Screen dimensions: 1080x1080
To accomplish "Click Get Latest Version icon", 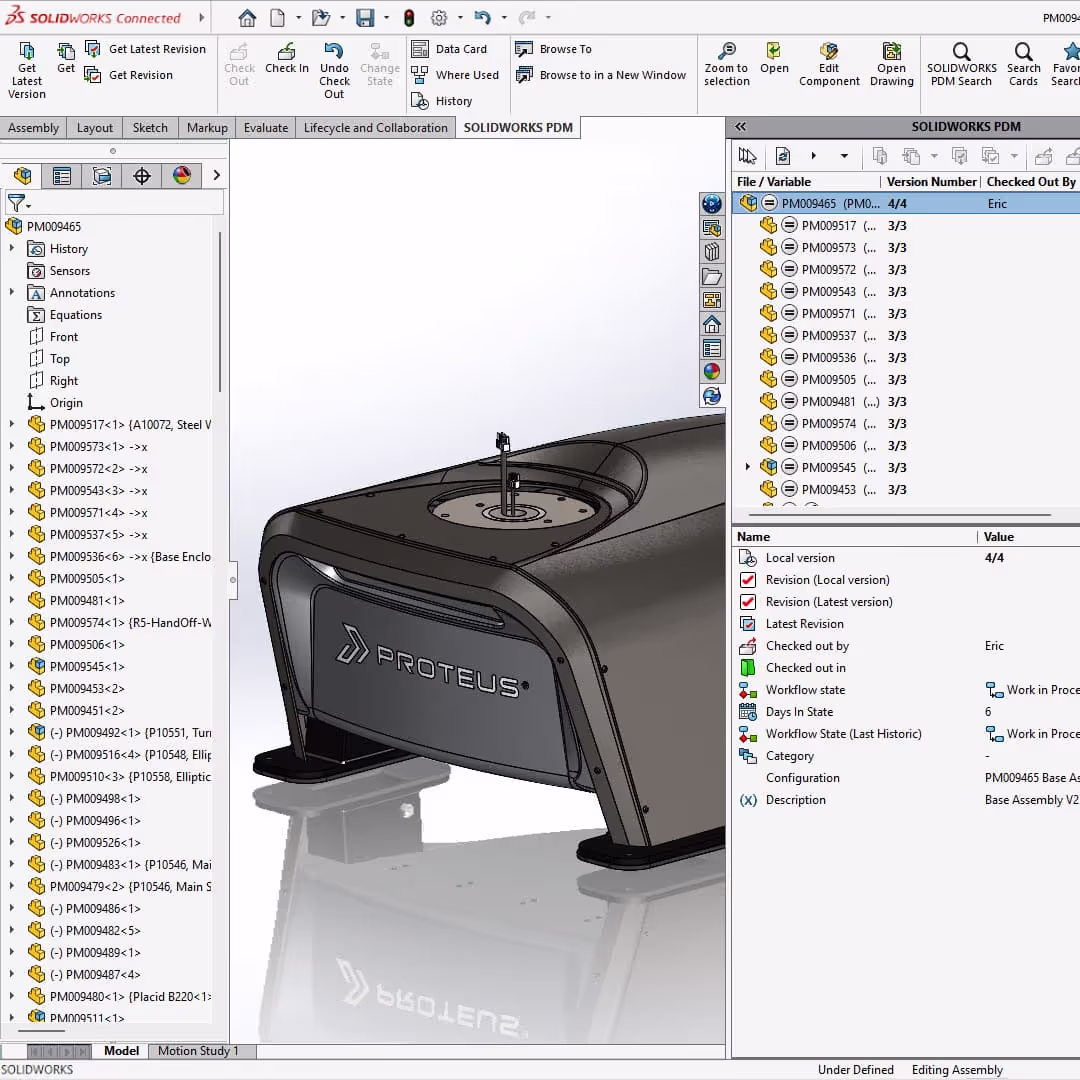I will pyautogui.click(x=27, y=70).
